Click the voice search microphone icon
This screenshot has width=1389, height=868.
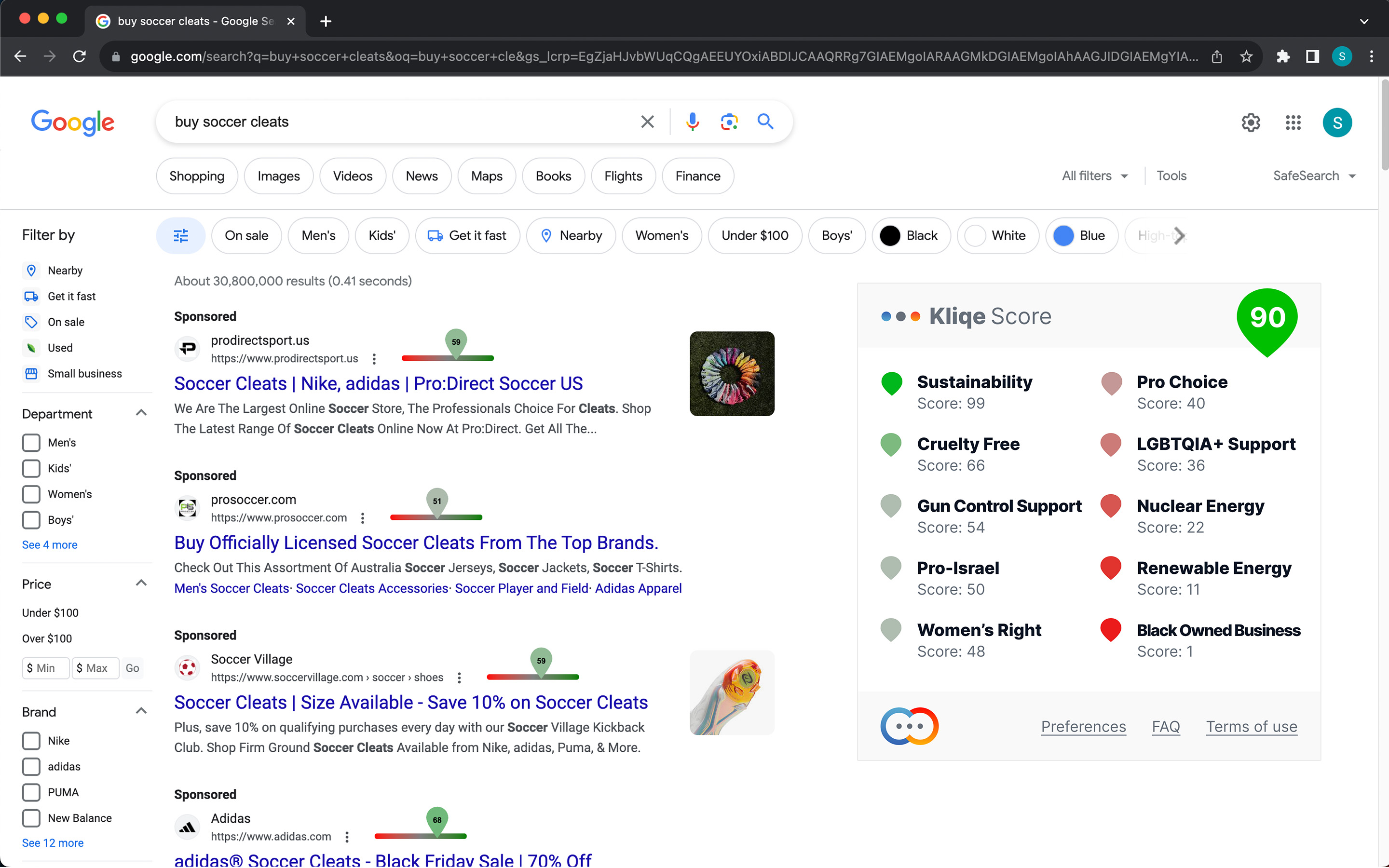tap(692, 122)
